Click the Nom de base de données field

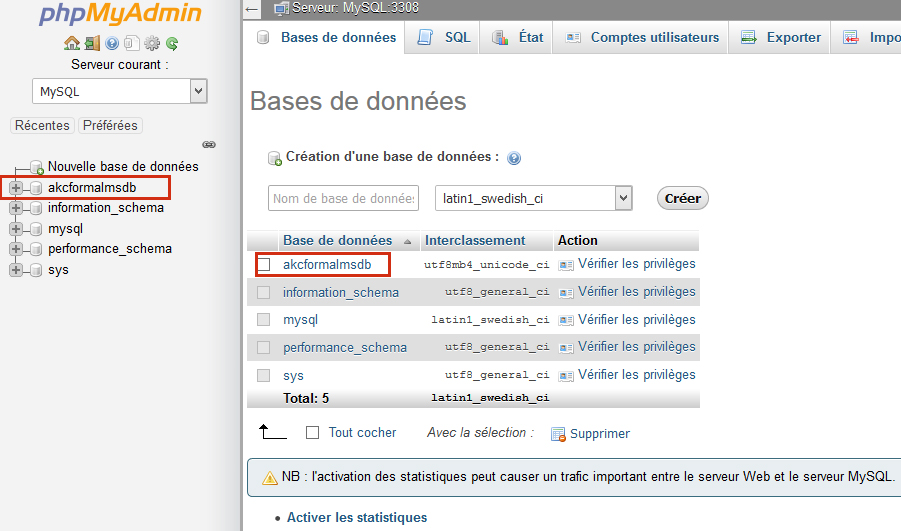343,198
